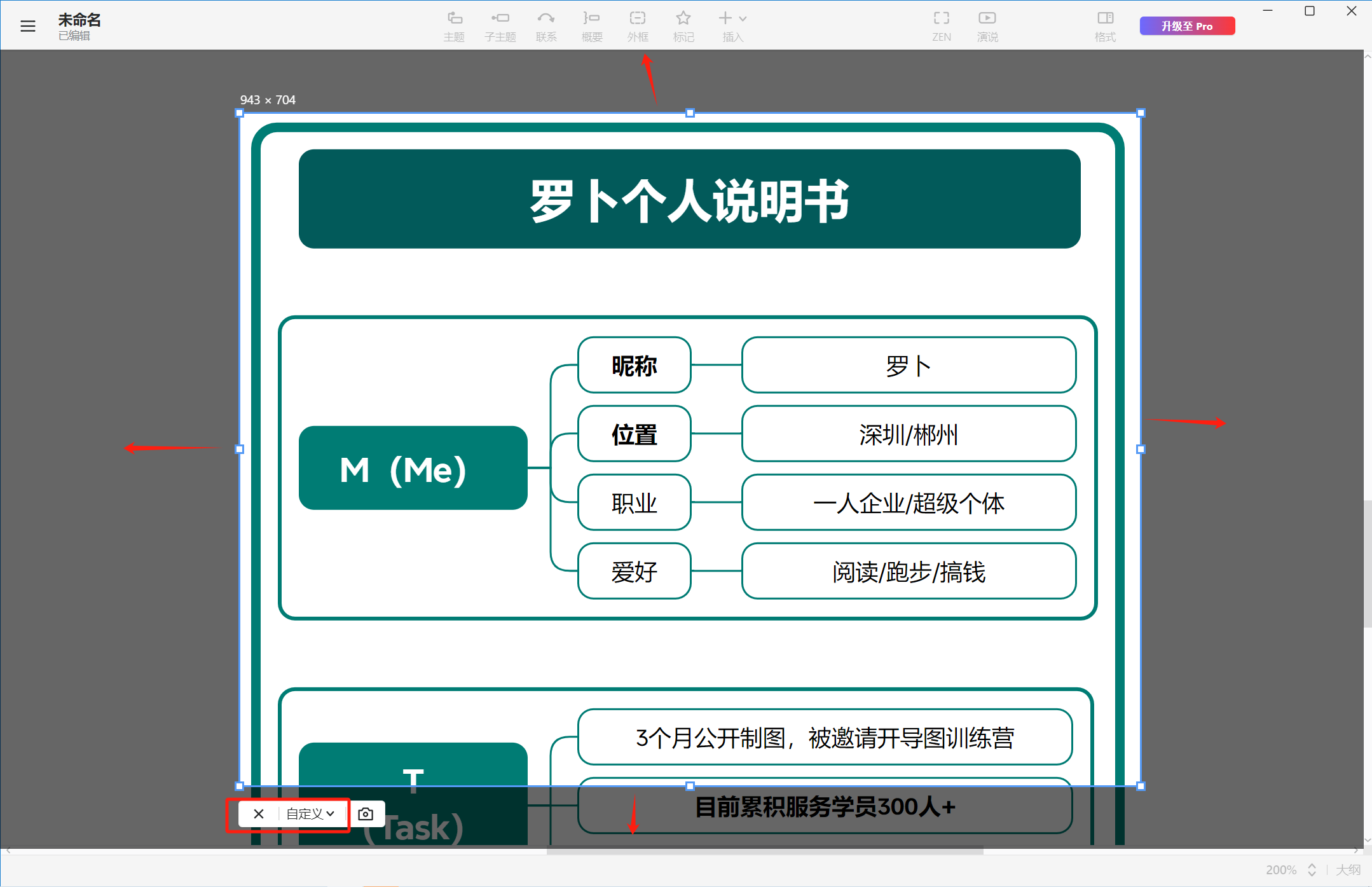Select the 一人企业/超级个体 node
1372x887 pixels.
tap(909, 502)
